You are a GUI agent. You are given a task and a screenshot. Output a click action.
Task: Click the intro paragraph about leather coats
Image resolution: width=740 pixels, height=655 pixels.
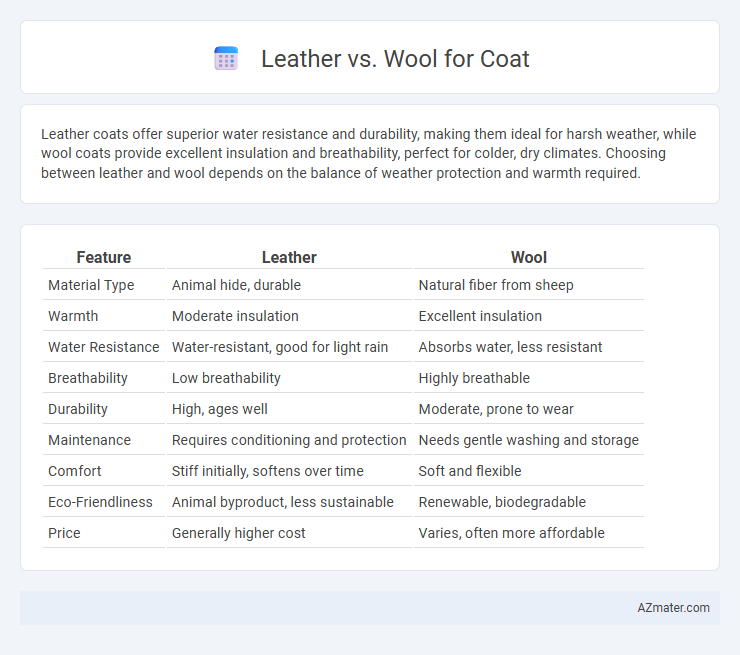368,153
